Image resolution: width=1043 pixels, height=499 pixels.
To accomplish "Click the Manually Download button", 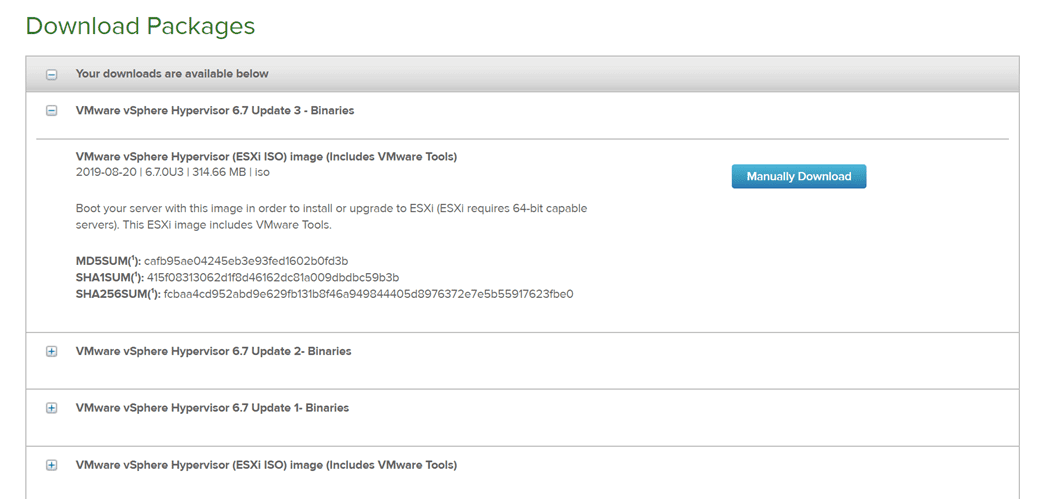I will 799,176.
